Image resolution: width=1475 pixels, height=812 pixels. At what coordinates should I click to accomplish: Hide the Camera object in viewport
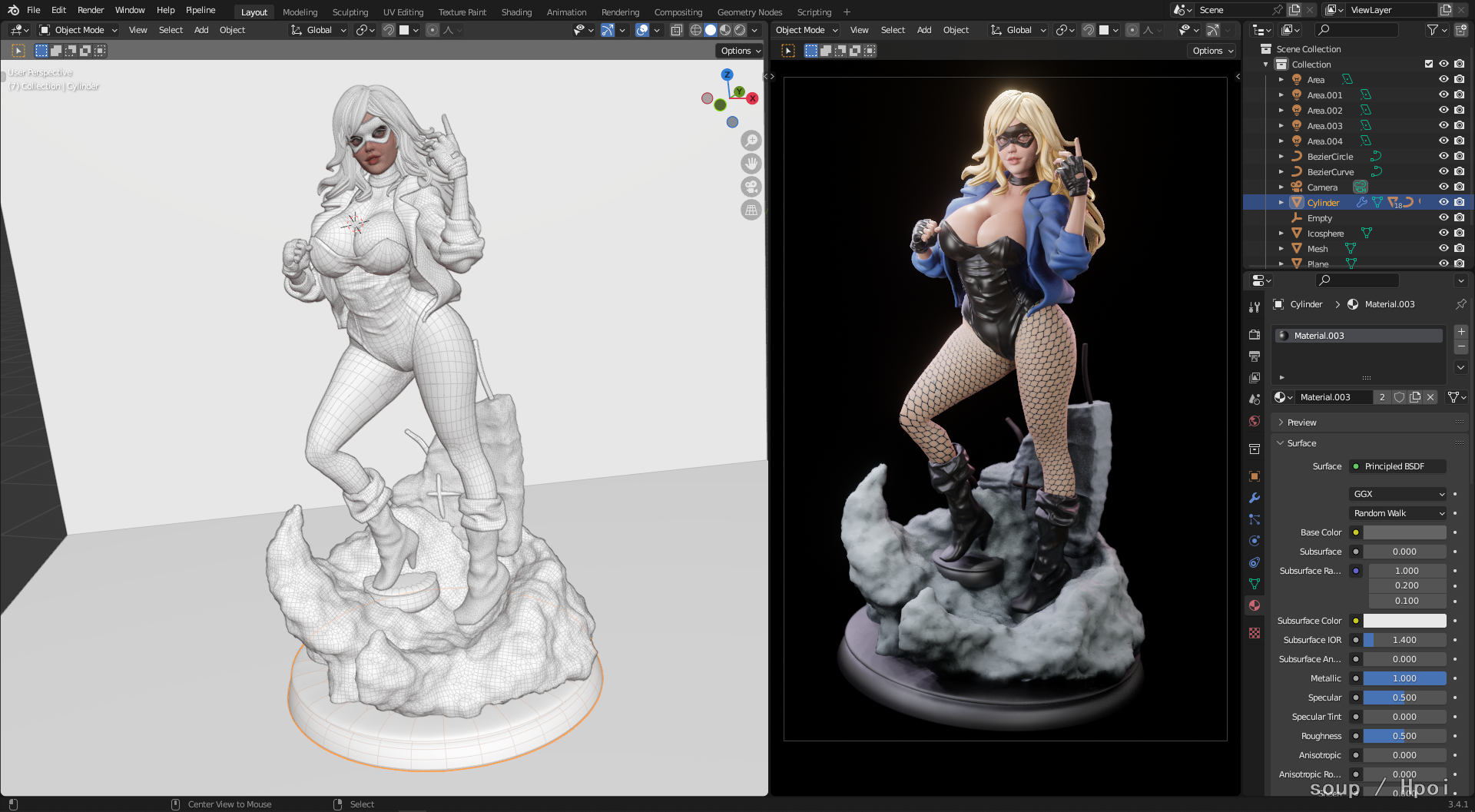[1444, 187]
